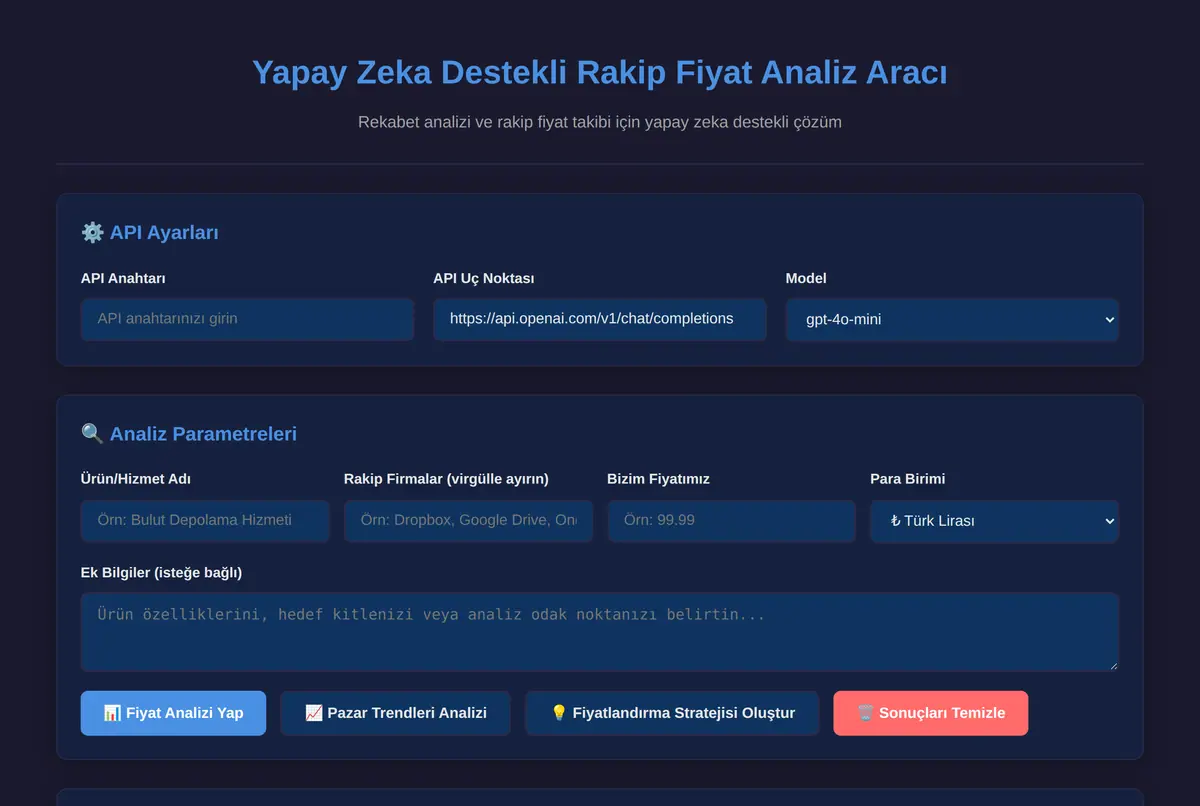
Task: Click the Model label
Action: click(806, 278)
